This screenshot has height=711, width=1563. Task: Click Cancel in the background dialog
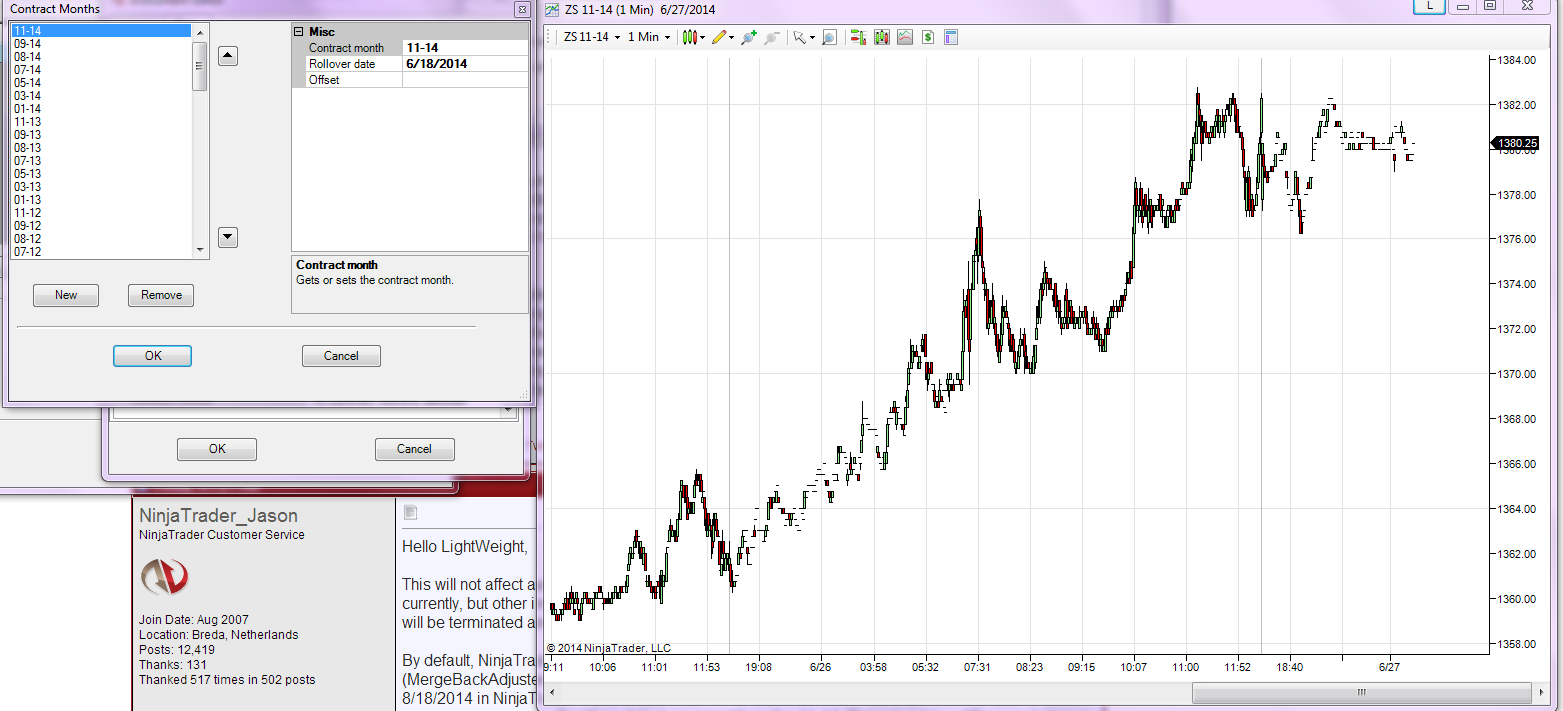[414, 449]
